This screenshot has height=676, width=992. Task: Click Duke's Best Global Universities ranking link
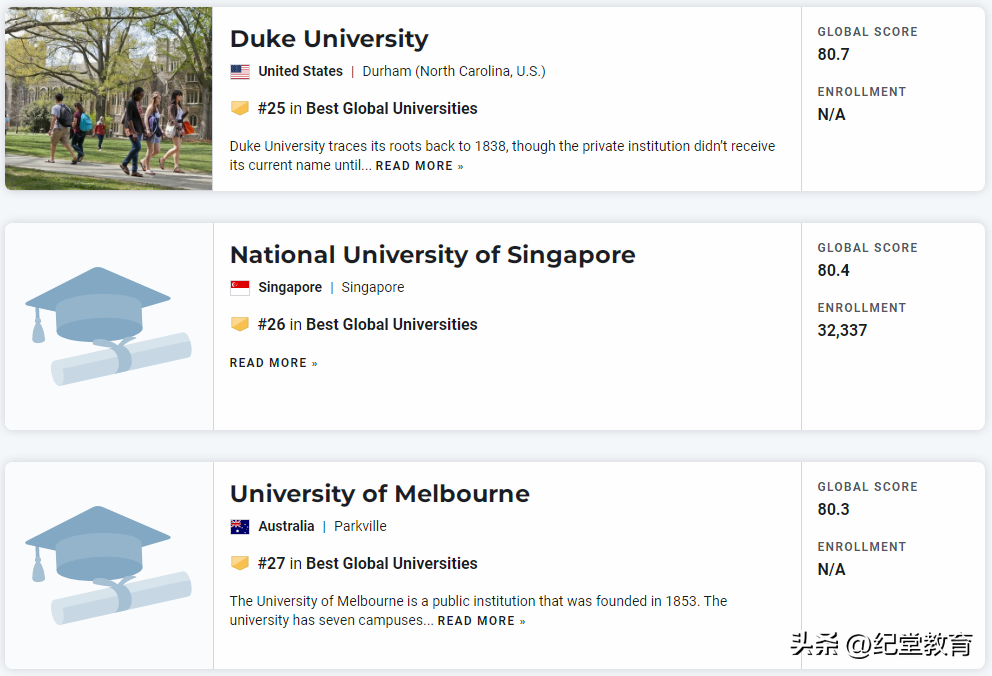click(391, 108)
